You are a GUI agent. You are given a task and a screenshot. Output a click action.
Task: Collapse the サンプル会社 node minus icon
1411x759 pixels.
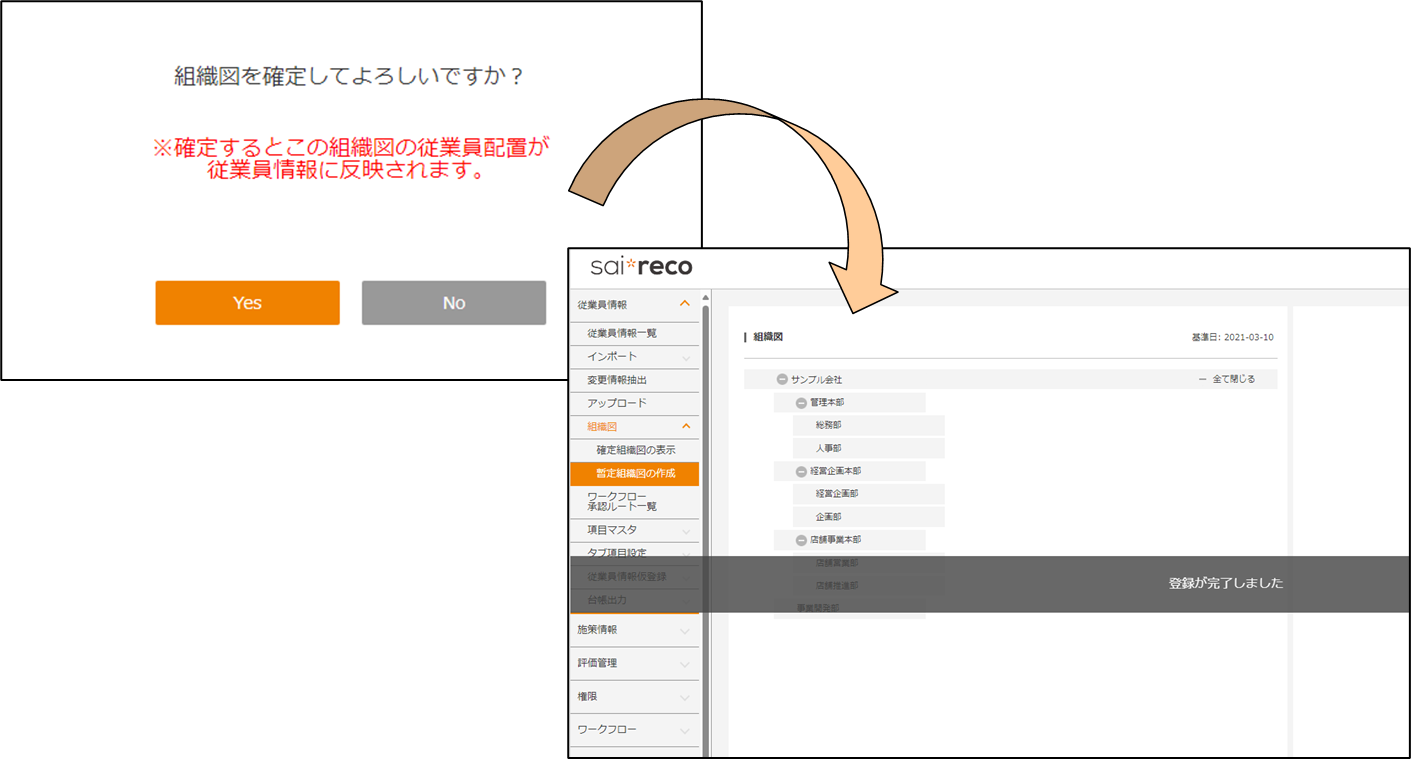click(782, 380)
